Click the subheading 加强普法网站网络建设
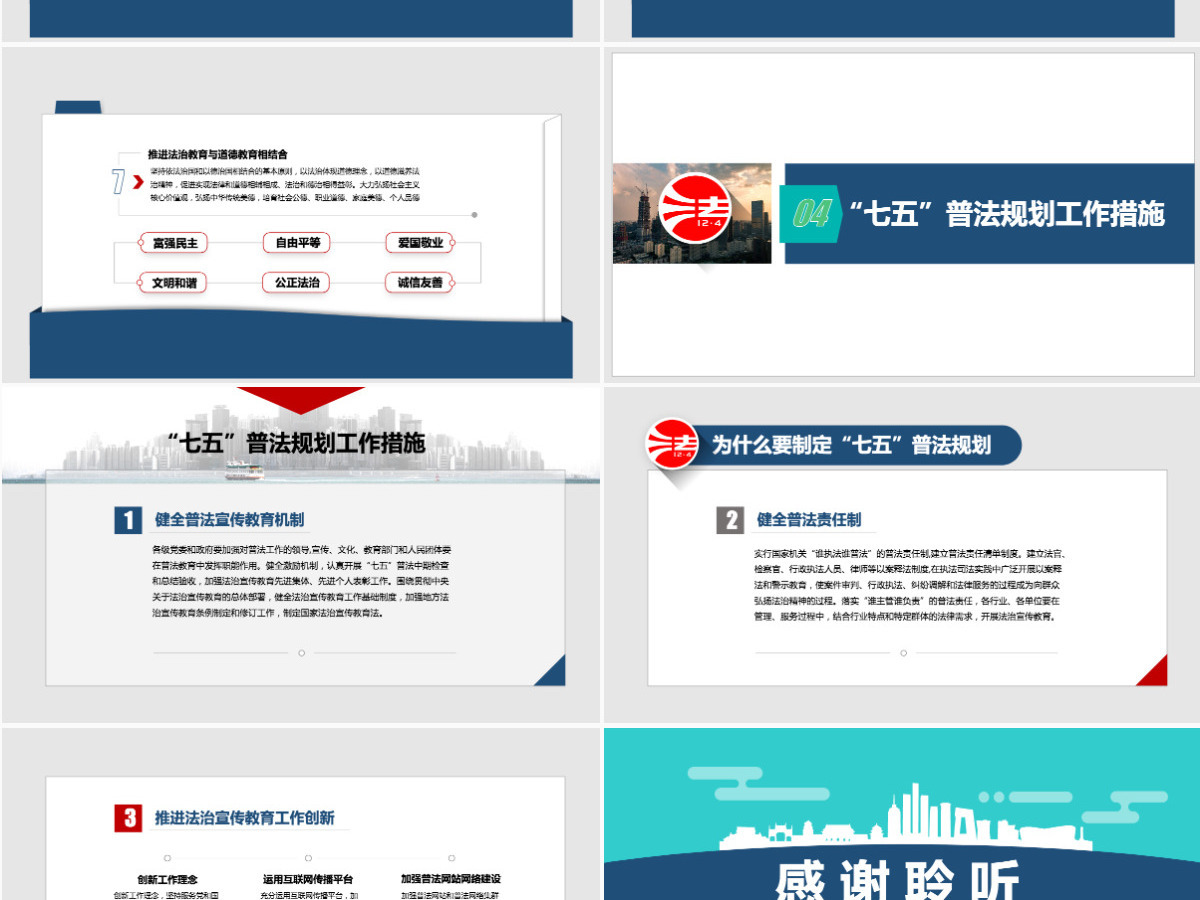This screenshot has height=900, width=1200. click(451, 880)
